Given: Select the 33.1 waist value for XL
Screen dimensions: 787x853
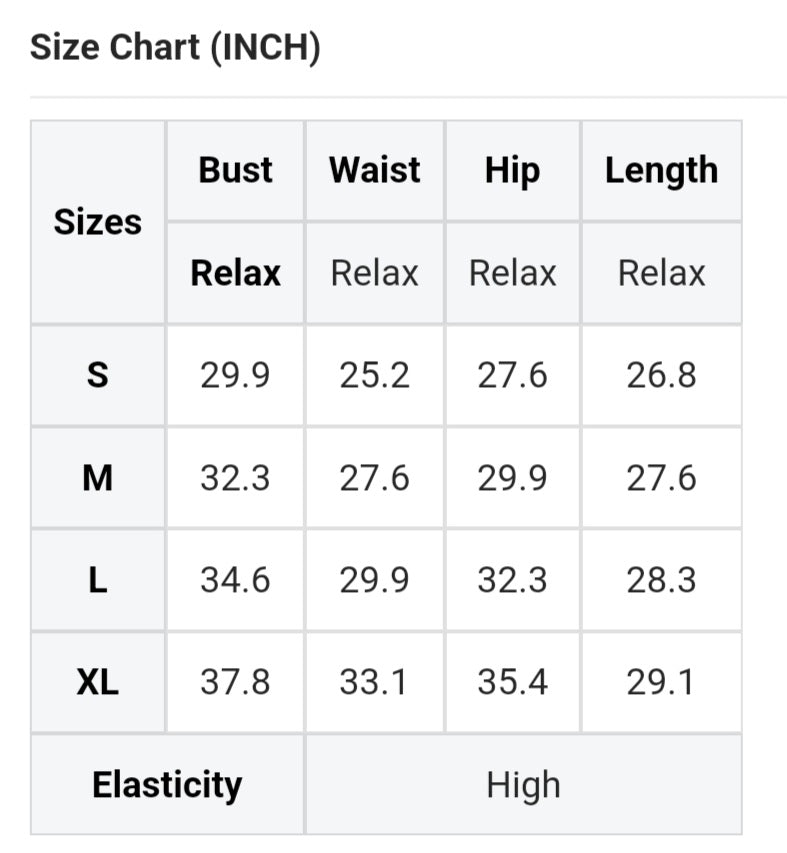Looking at the screenshot, I should (375, 682).
